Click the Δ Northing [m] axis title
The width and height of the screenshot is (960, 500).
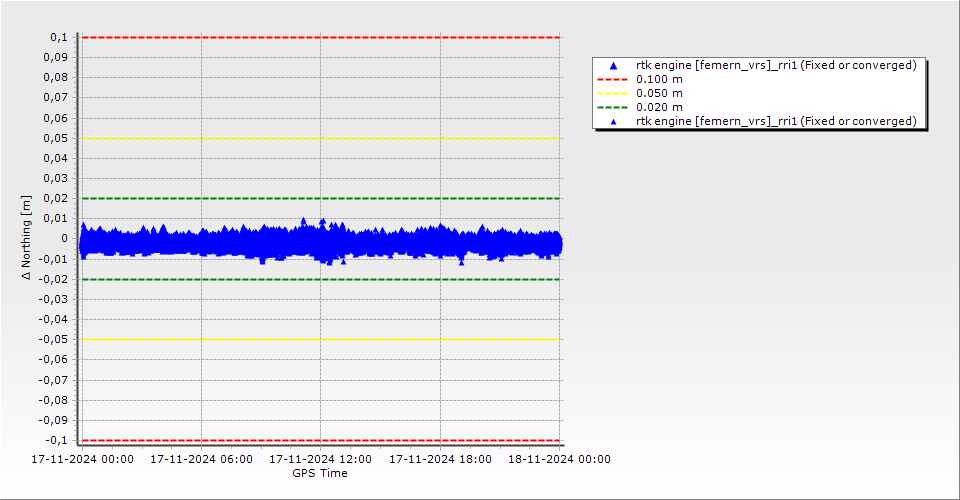coord(27,238)
